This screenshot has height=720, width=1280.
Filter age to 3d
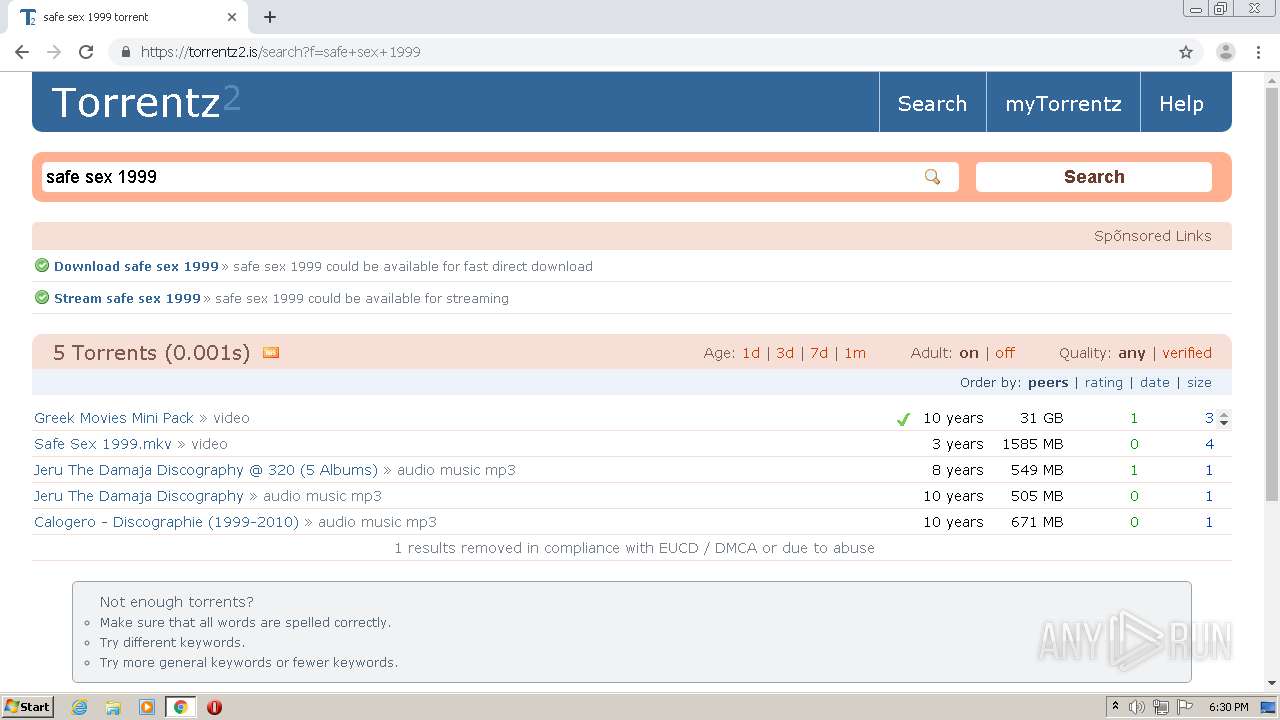(785, 353)
